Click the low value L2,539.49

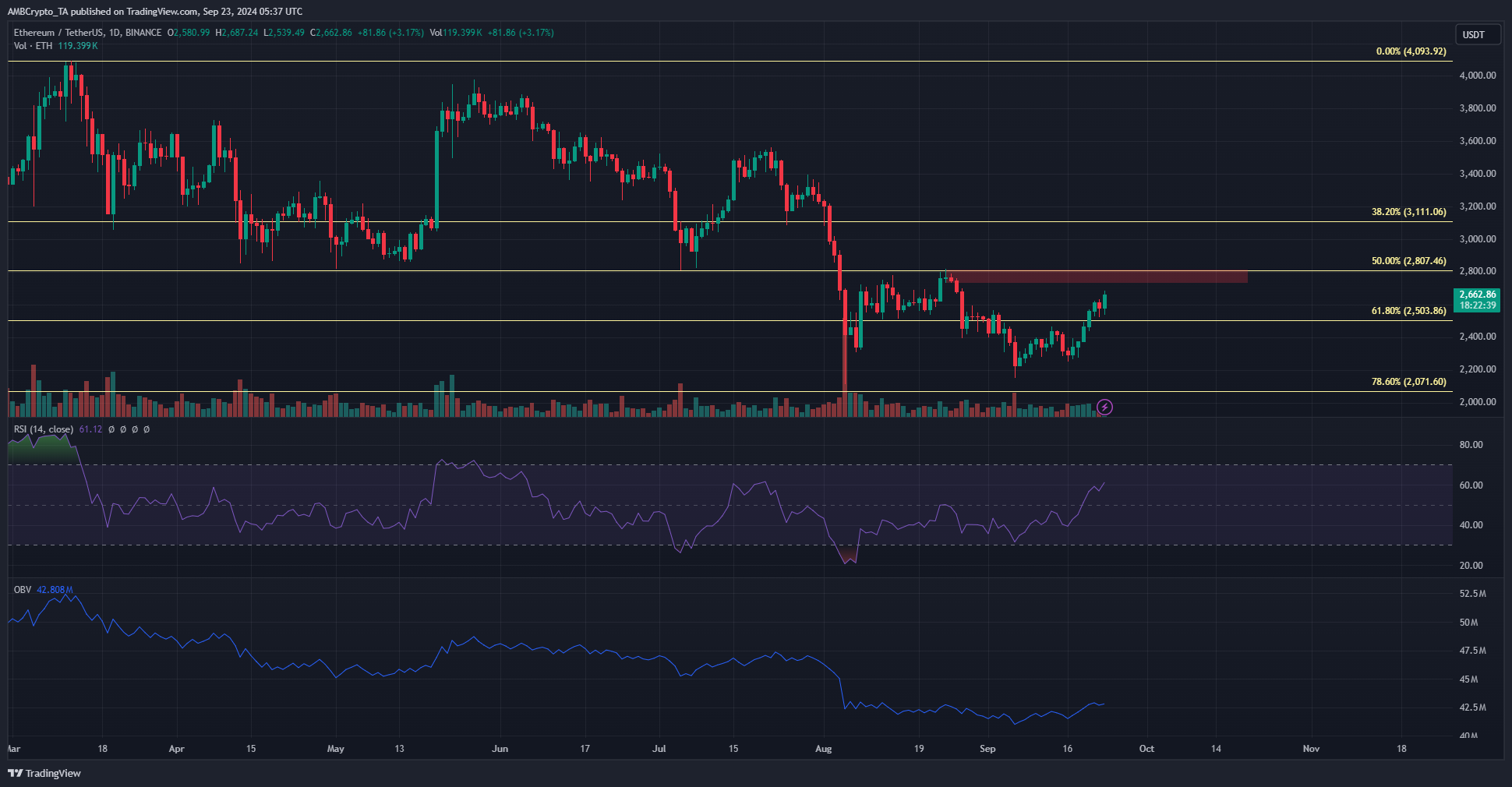click(x=284, y=33)
